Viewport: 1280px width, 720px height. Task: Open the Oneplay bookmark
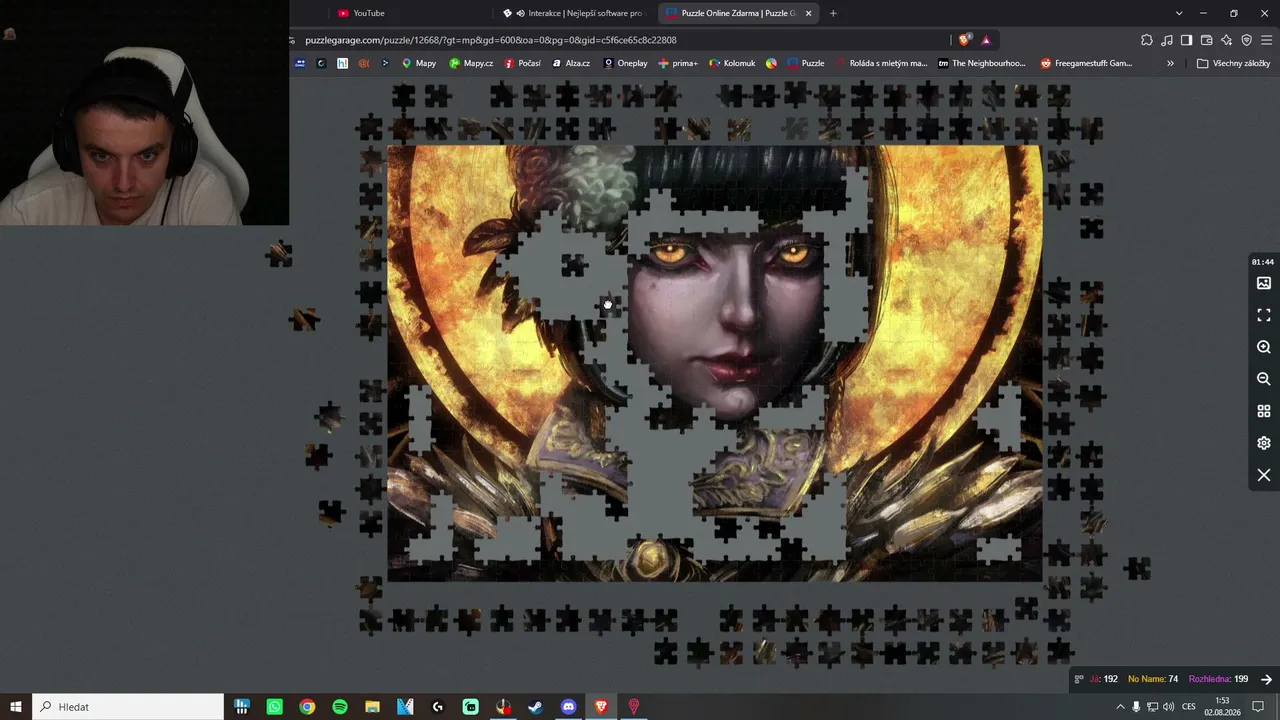click(x=625, y=63)
